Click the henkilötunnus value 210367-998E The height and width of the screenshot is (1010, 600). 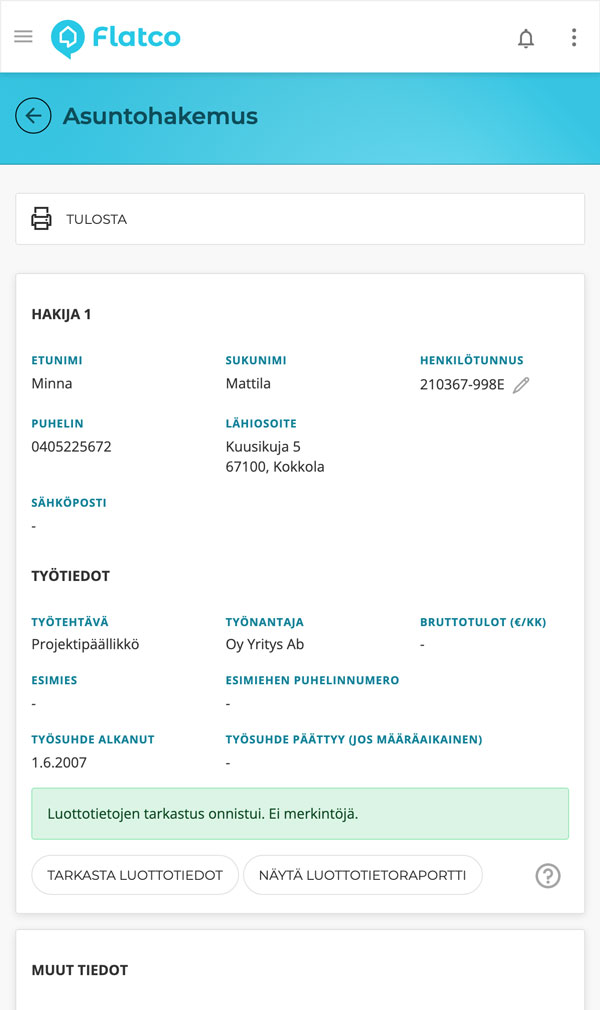point(462,384)
